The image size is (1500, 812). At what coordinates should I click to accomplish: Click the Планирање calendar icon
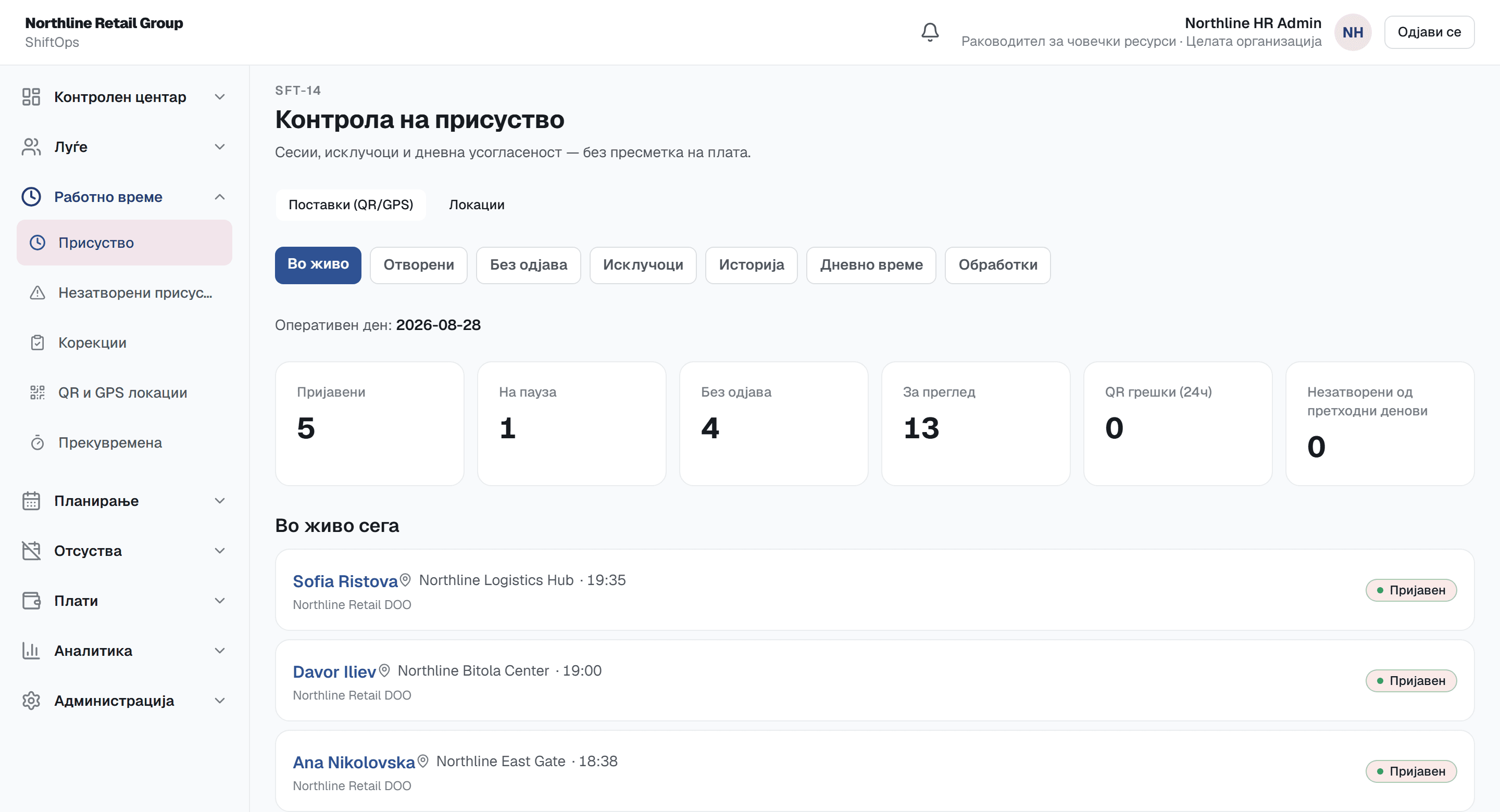pos(31,501)
